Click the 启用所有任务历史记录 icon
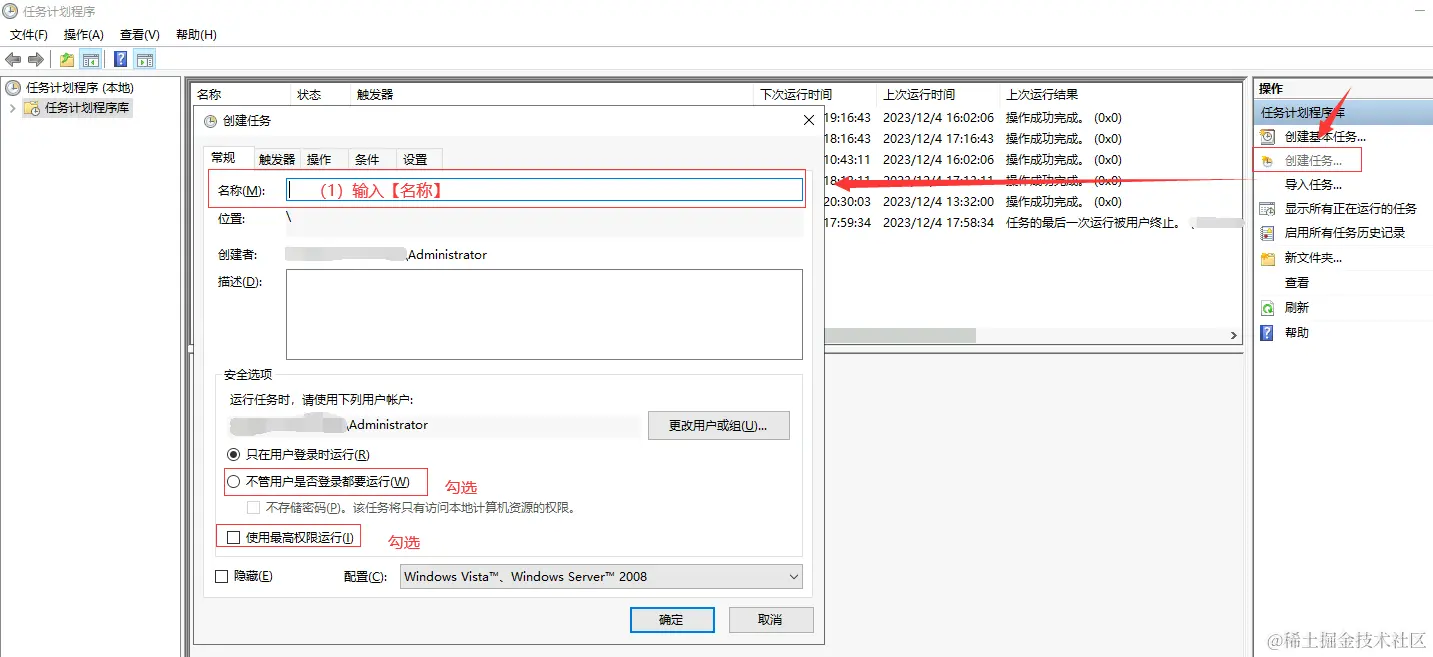This screenshot has height=657, width=1433. click(1268, 233)
